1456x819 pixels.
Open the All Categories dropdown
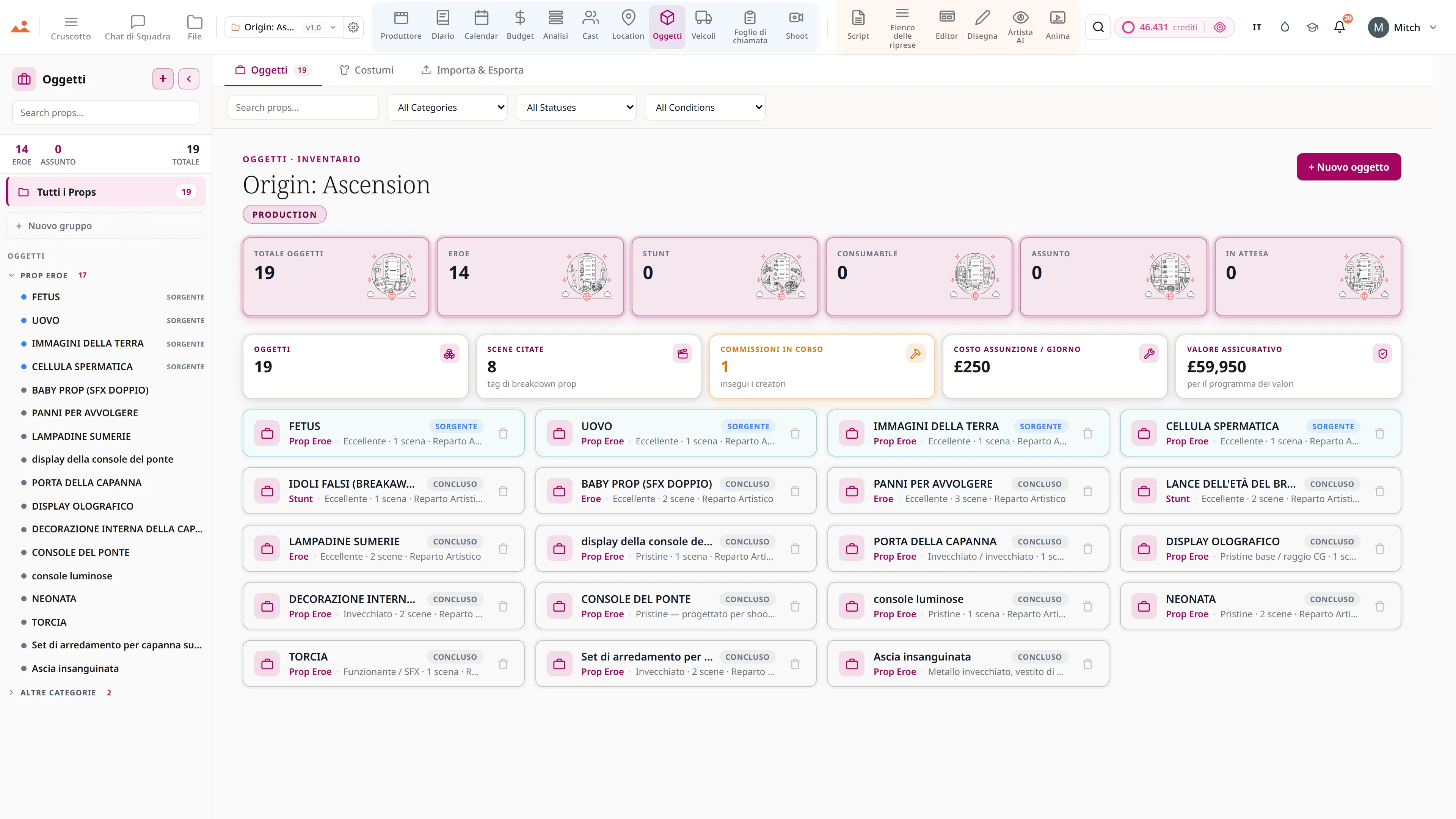point(447,107)
